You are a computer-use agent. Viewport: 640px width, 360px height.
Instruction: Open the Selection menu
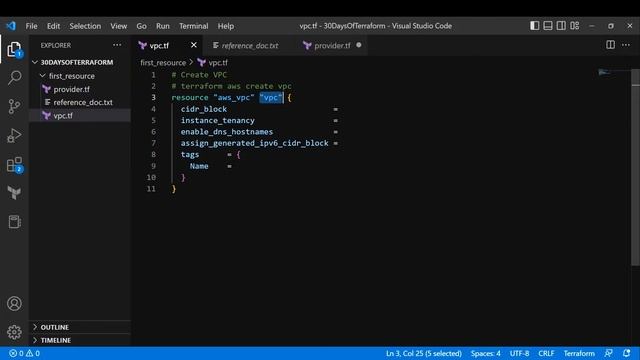click(85, 26)
